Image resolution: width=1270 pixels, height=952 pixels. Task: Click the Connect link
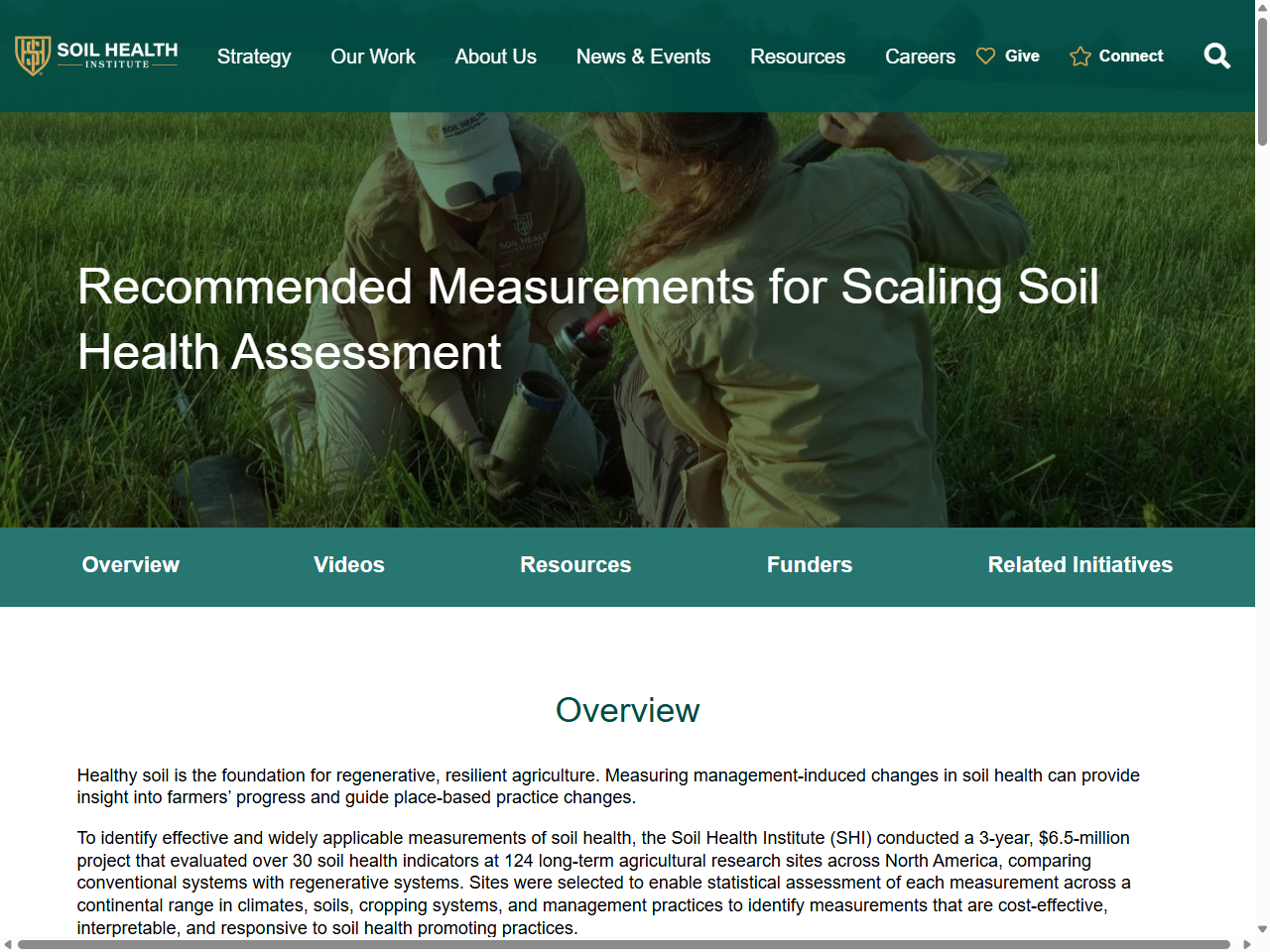tap(1130, 57)
